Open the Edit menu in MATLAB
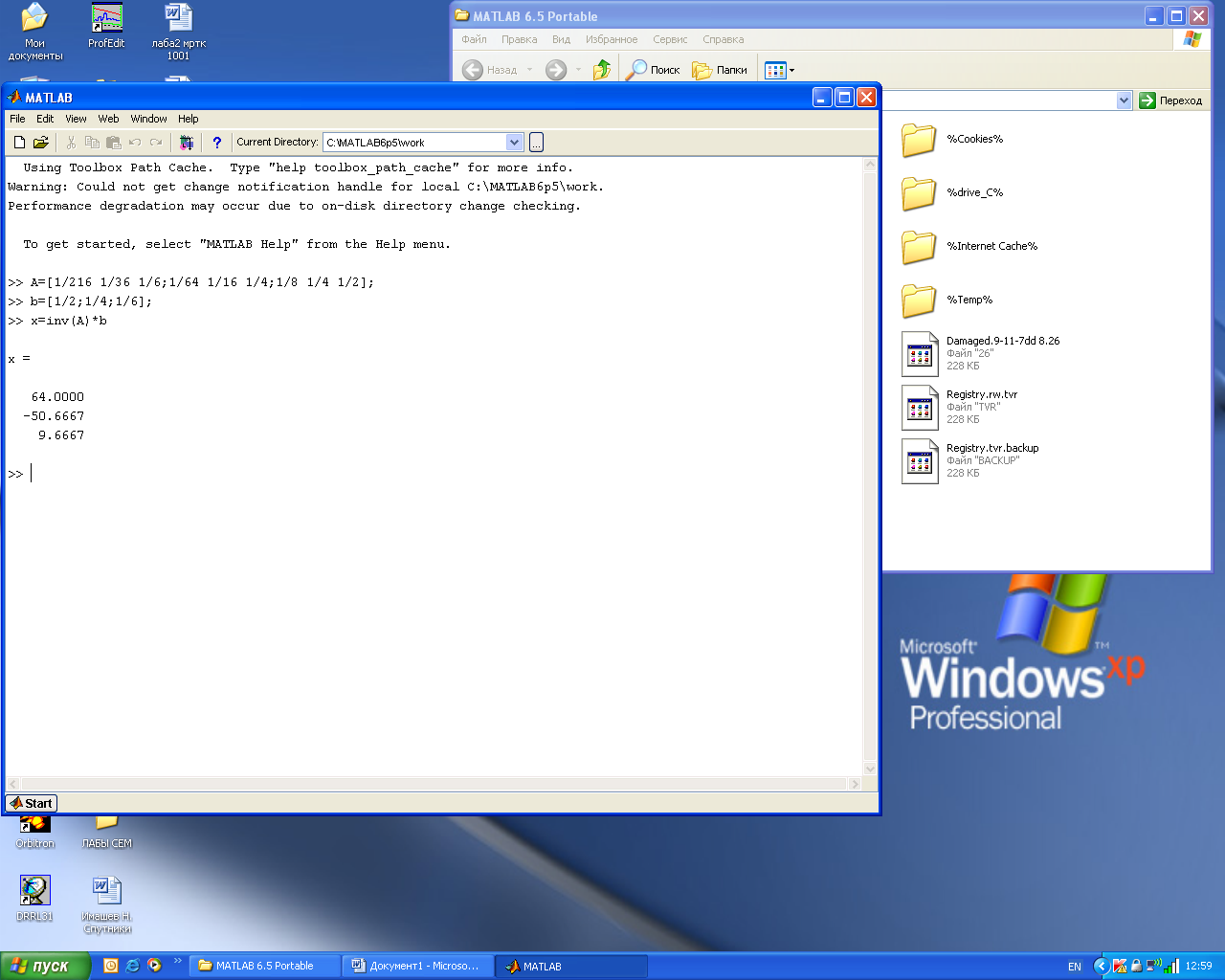 (45, 119)
